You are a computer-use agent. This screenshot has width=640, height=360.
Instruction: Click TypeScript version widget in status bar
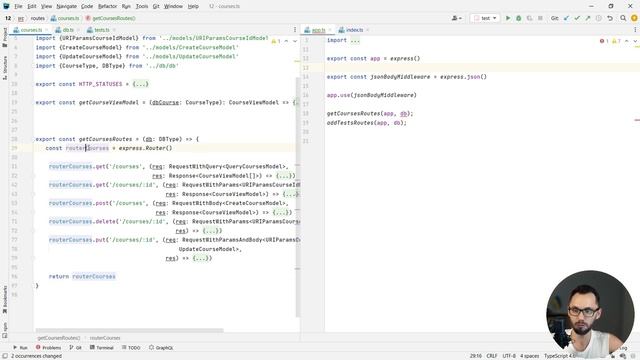click(560, 356)
